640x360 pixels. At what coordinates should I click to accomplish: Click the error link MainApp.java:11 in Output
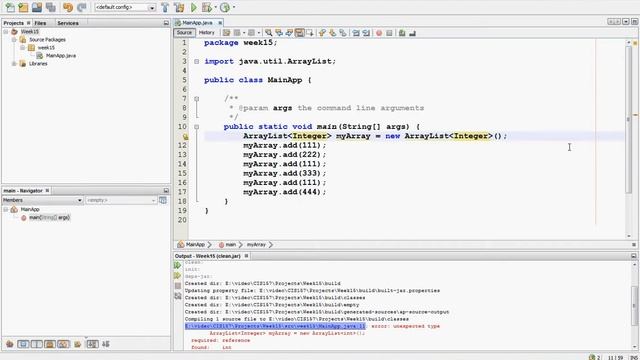click(x=275, y=326)
